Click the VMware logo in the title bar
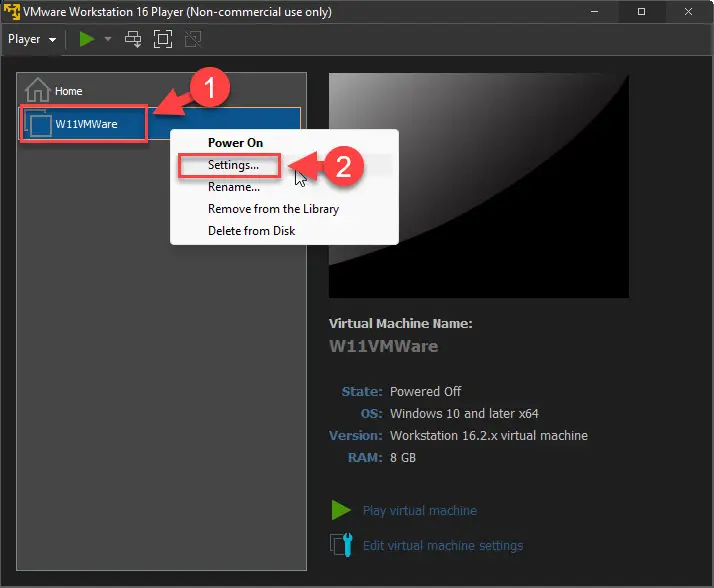Screen dimensions: 714x588 pyautogui.click(x=13, y=12)
